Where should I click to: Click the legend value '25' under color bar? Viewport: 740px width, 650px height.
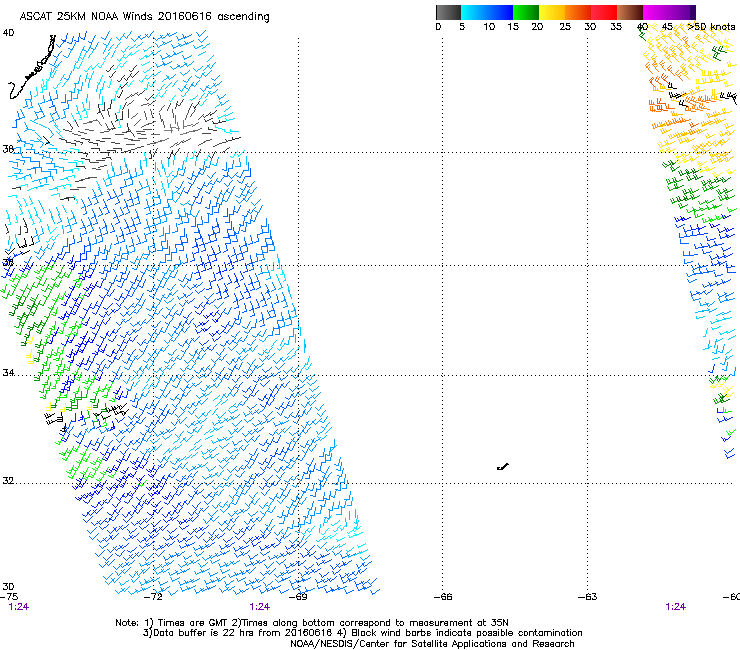click(565, 27)
